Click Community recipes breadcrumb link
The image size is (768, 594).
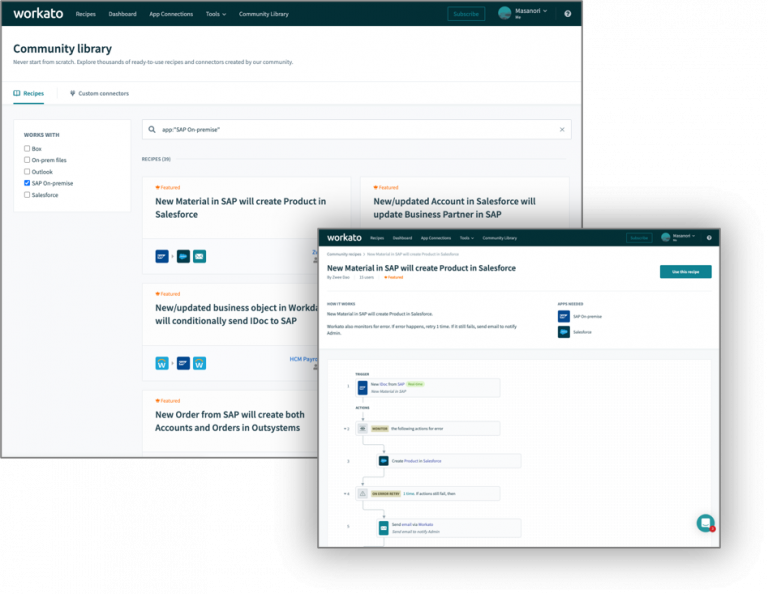344,254
